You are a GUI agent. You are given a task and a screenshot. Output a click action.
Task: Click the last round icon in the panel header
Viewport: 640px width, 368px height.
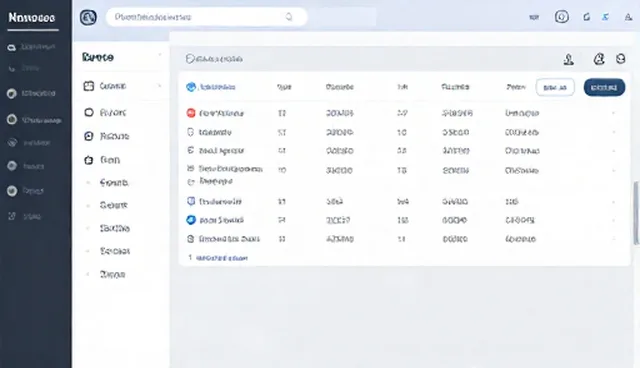tap(621, 59)
